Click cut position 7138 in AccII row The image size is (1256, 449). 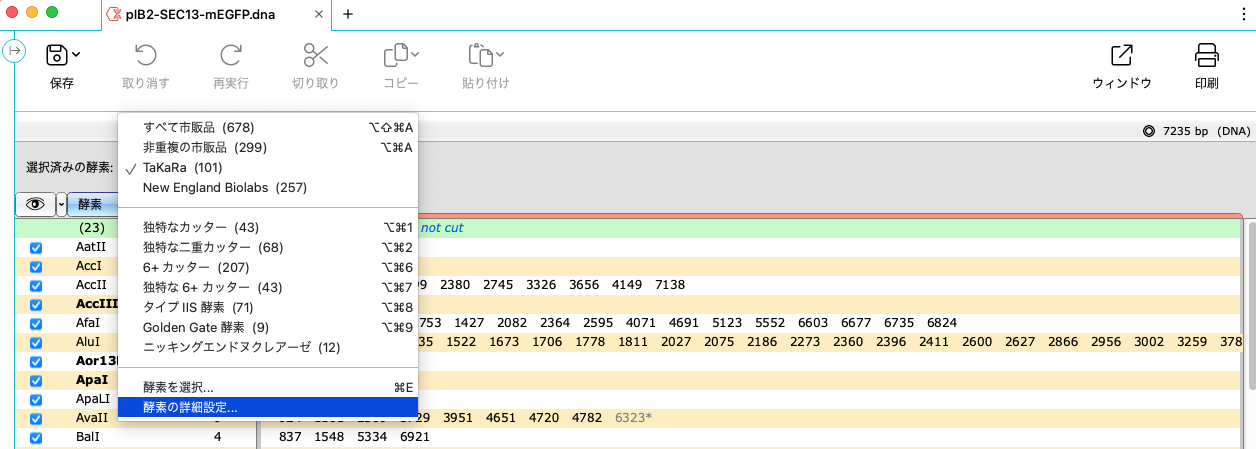click(x=670, y=285)
